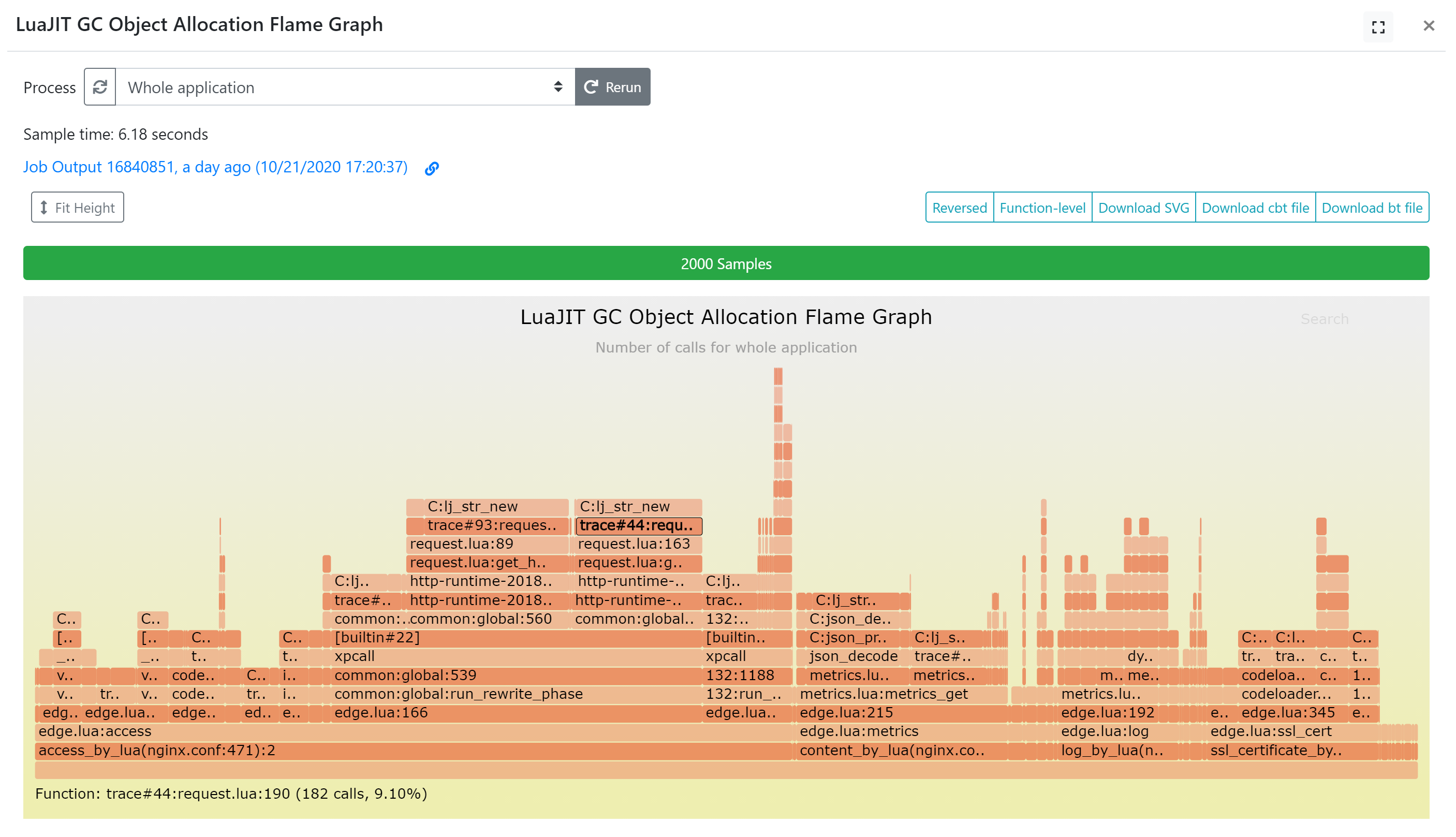Click the xpcall frame above common:global:539
This screenshot has height=837, width=1456.
click(516, 656)
